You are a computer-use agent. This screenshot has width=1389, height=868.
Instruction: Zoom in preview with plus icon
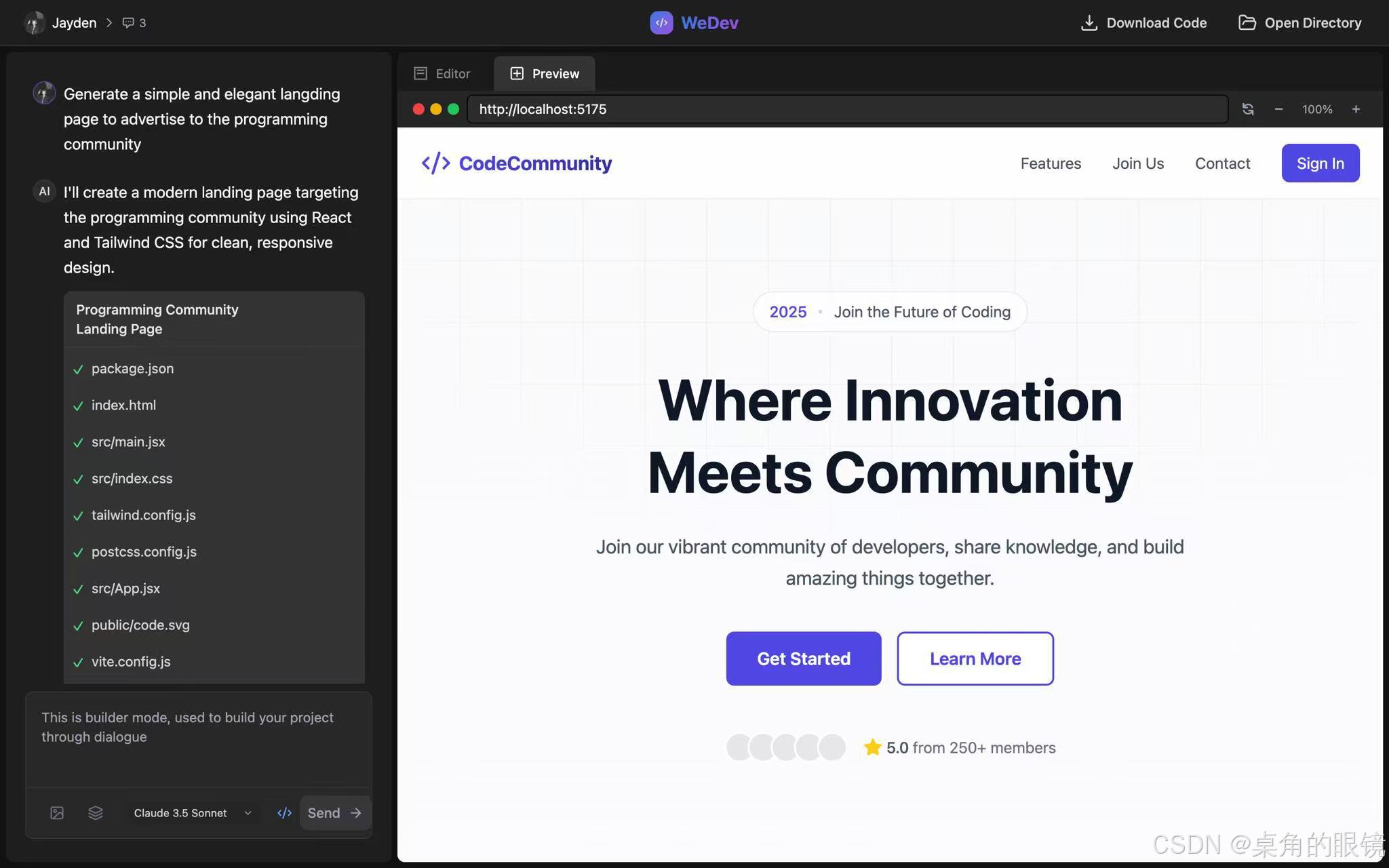click(1356, 109)
